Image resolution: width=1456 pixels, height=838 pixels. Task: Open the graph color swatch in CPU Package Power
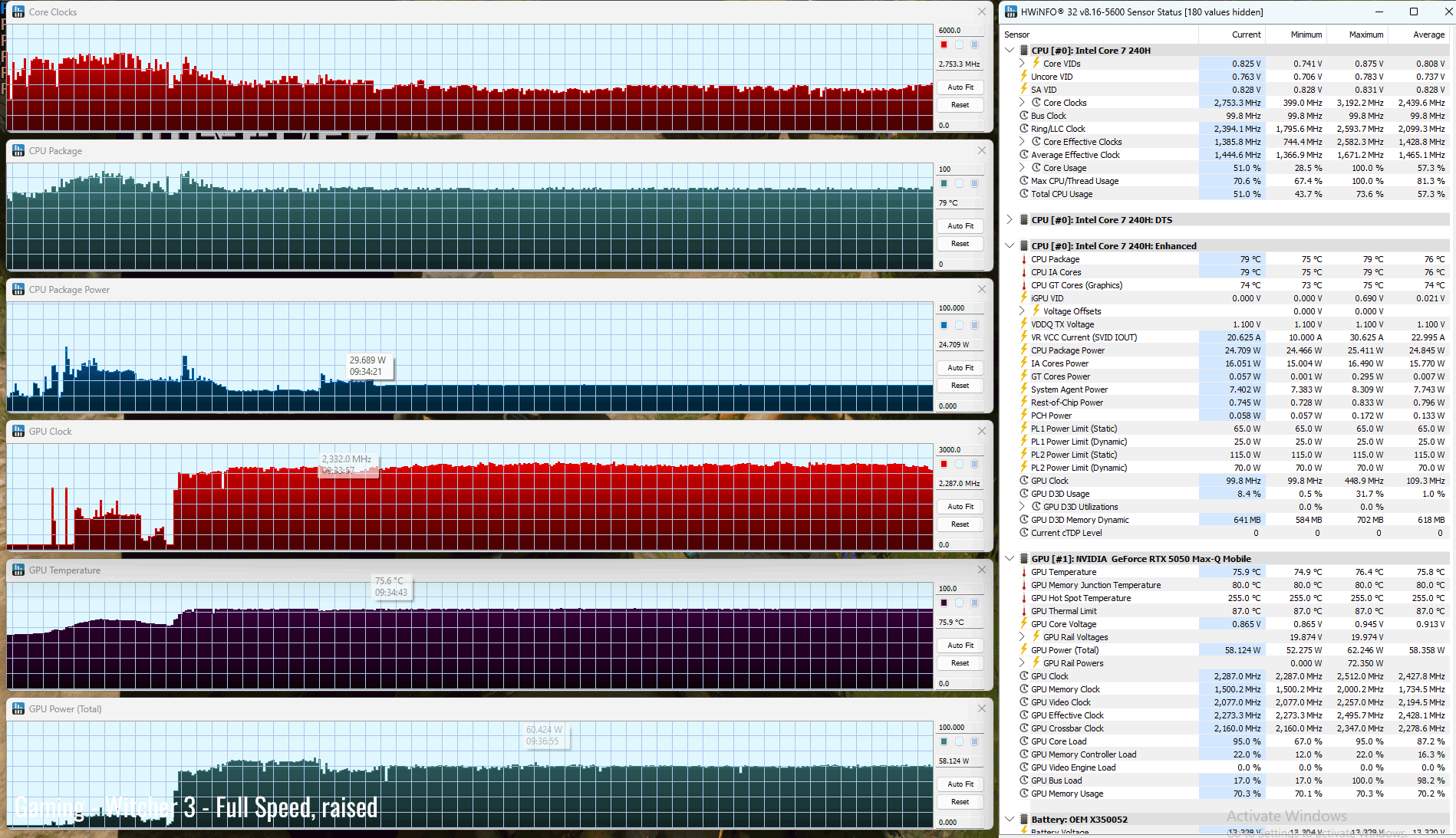[944, 325]
